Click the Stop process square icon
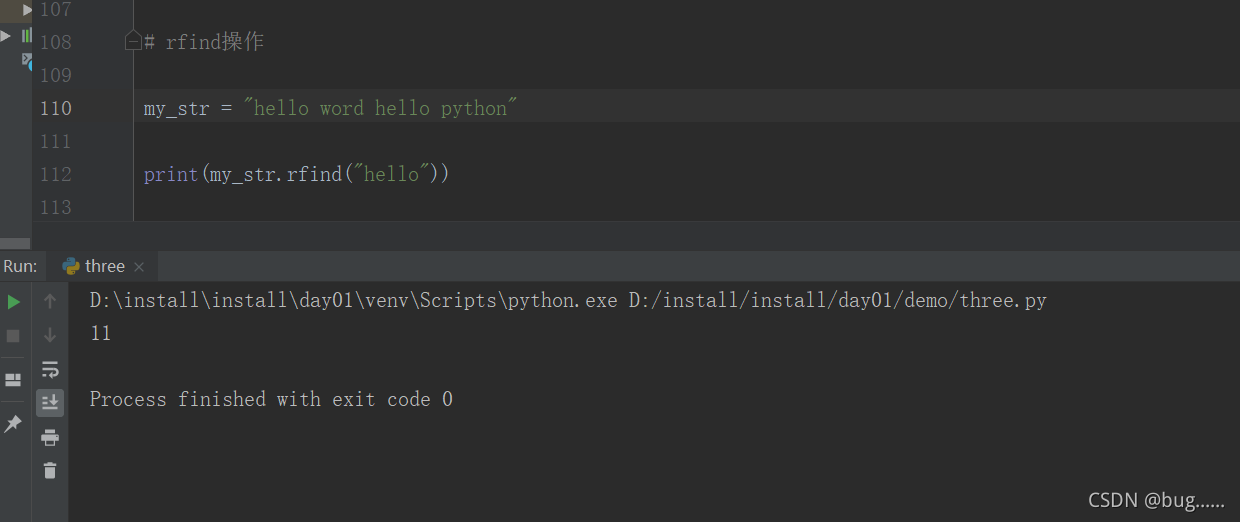 pos(13,336)
